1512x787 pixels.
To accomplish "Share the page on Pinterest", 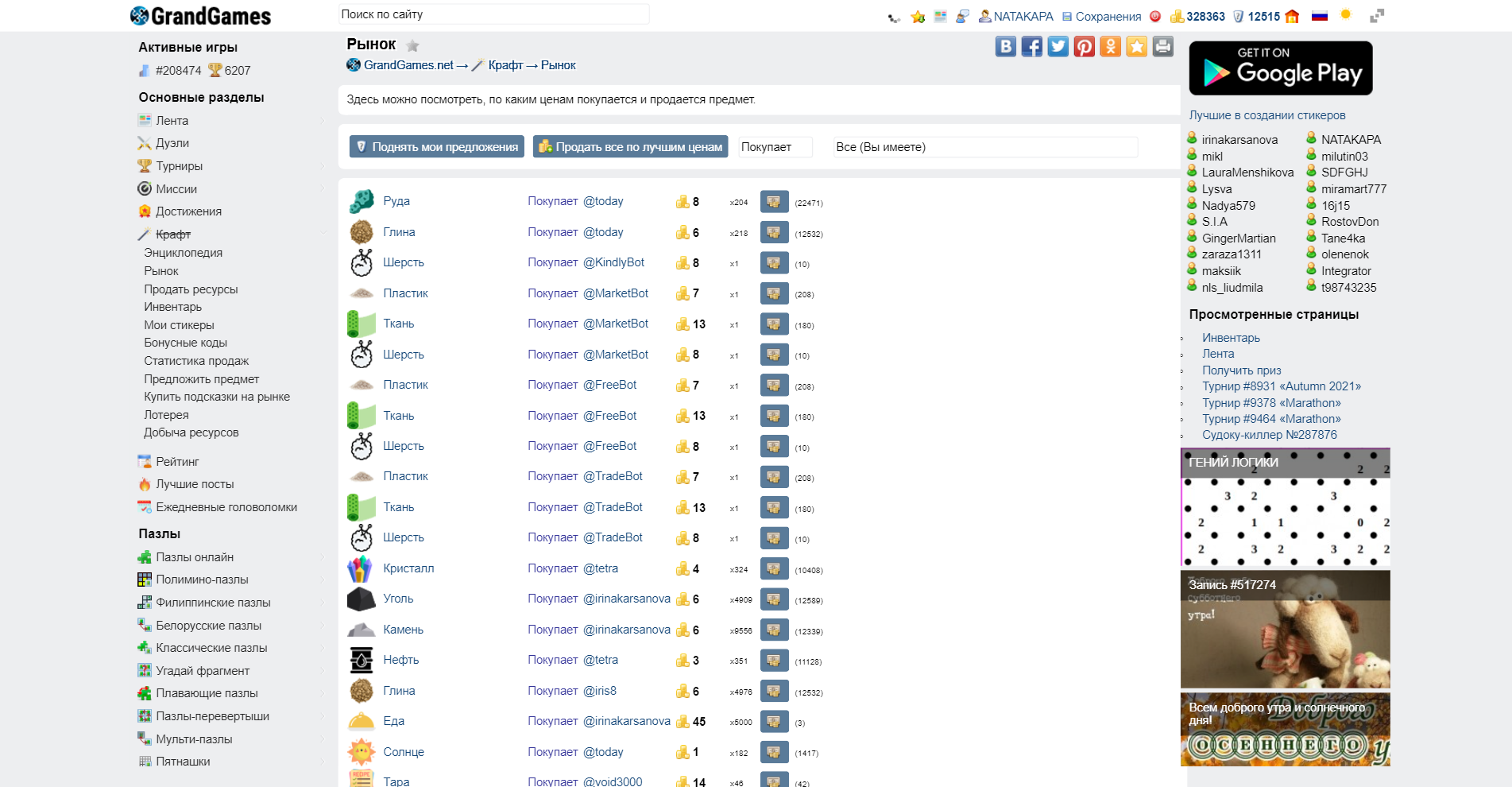I will point(1085,47).
